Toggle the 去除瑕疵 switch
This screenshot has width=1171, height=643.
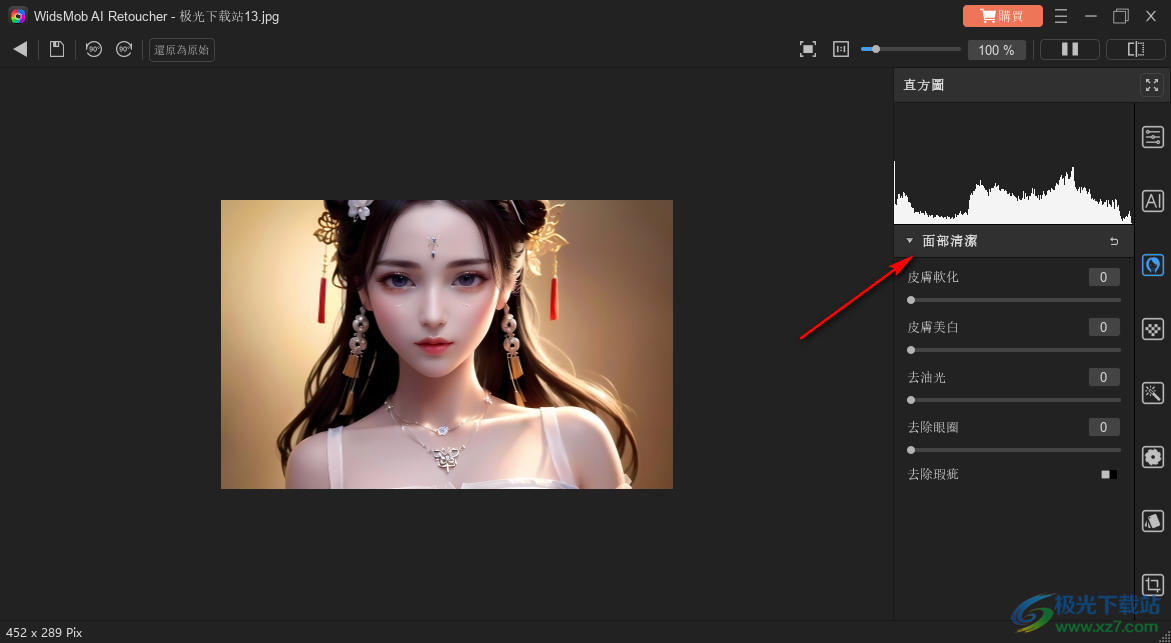click(x=1109, y=474)
